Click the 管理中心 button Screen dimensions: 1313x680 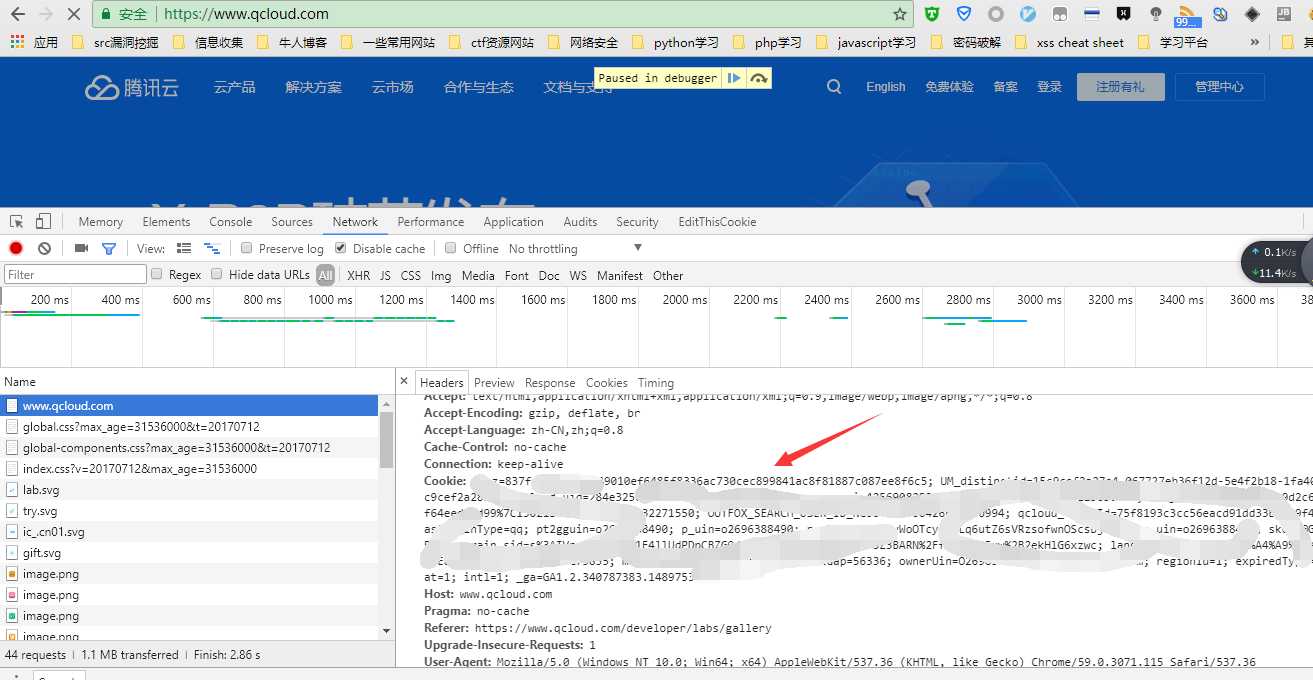[x=1220, y=87]
